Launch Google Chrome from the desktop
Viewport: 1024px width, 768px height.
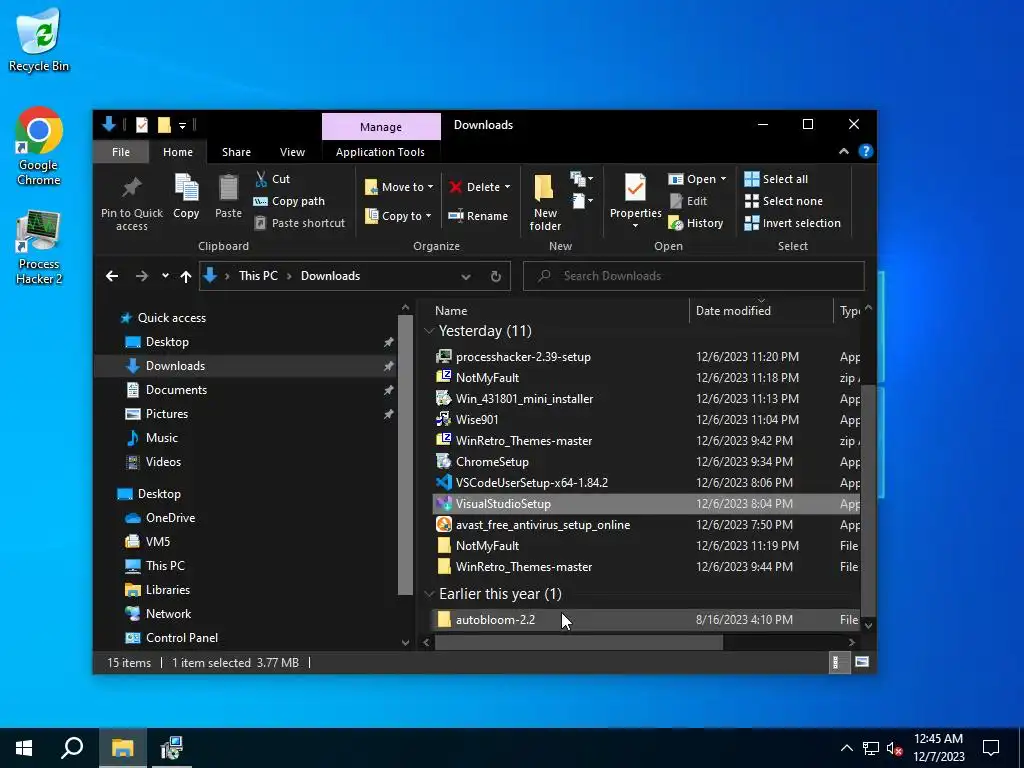(39, 146)
